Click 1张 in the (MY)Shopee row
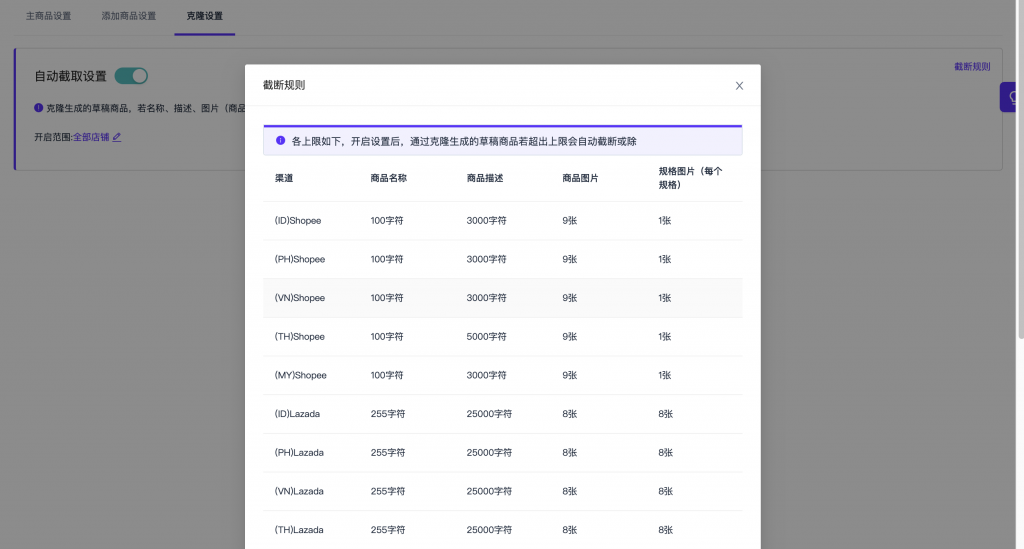Screen dimensions: 1024x549 tap(665, 375)
